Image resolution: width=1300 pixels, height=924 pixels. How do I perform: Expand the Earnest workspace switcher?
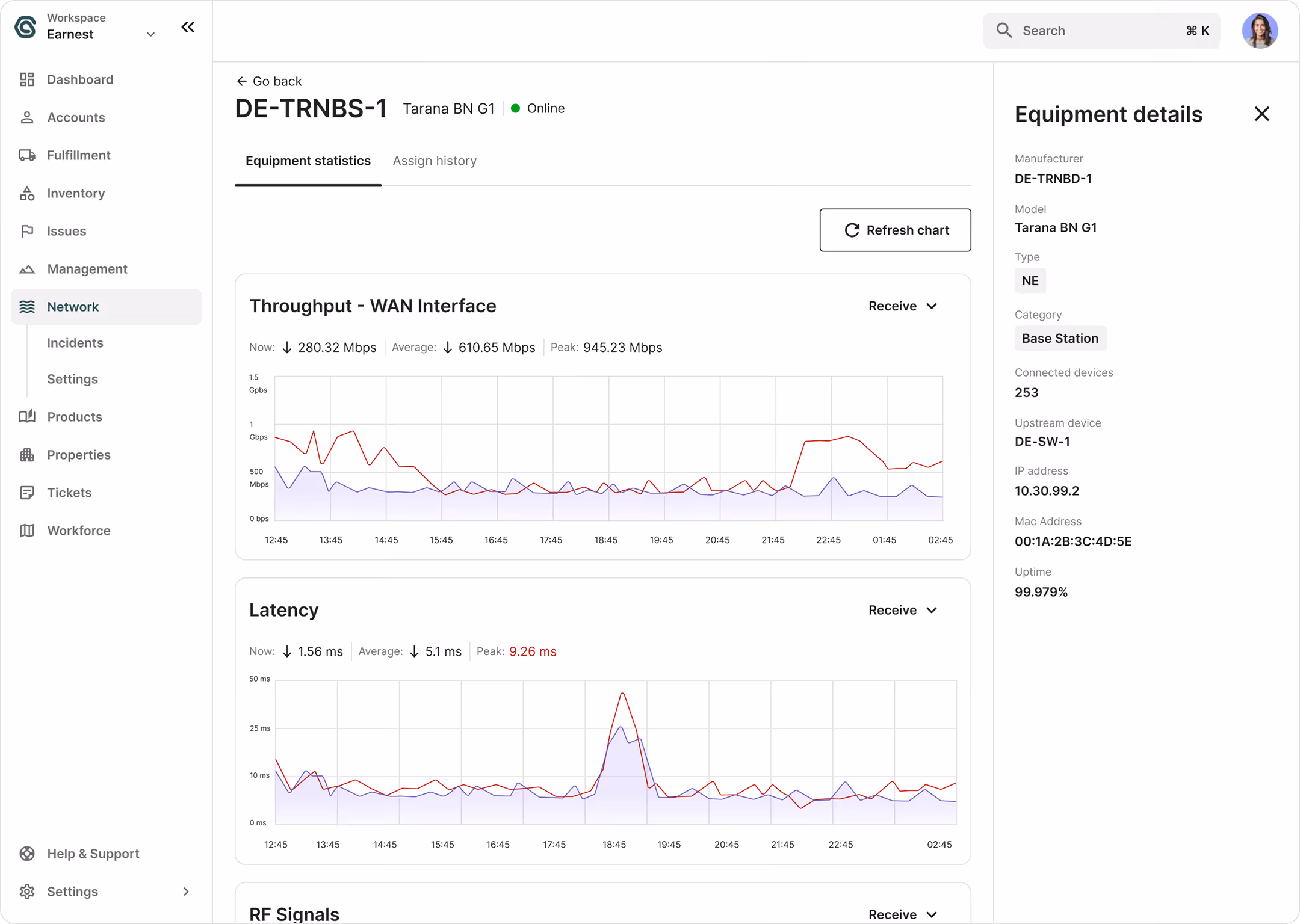pyautogui.click(x=150, y=34)
